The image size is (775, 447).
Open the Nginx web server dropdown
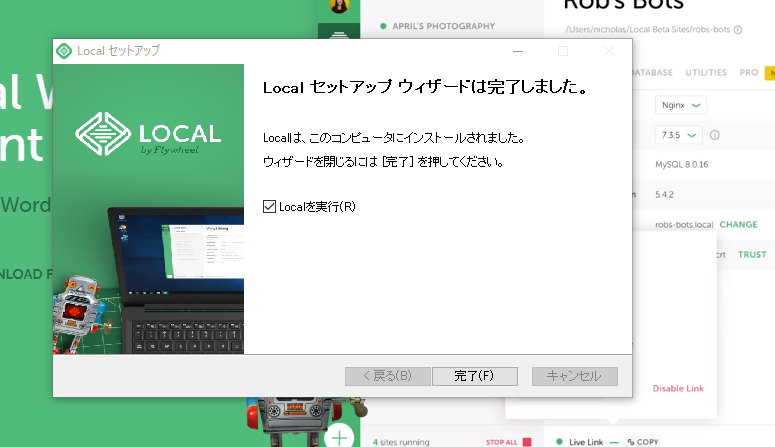click(681, 105)
